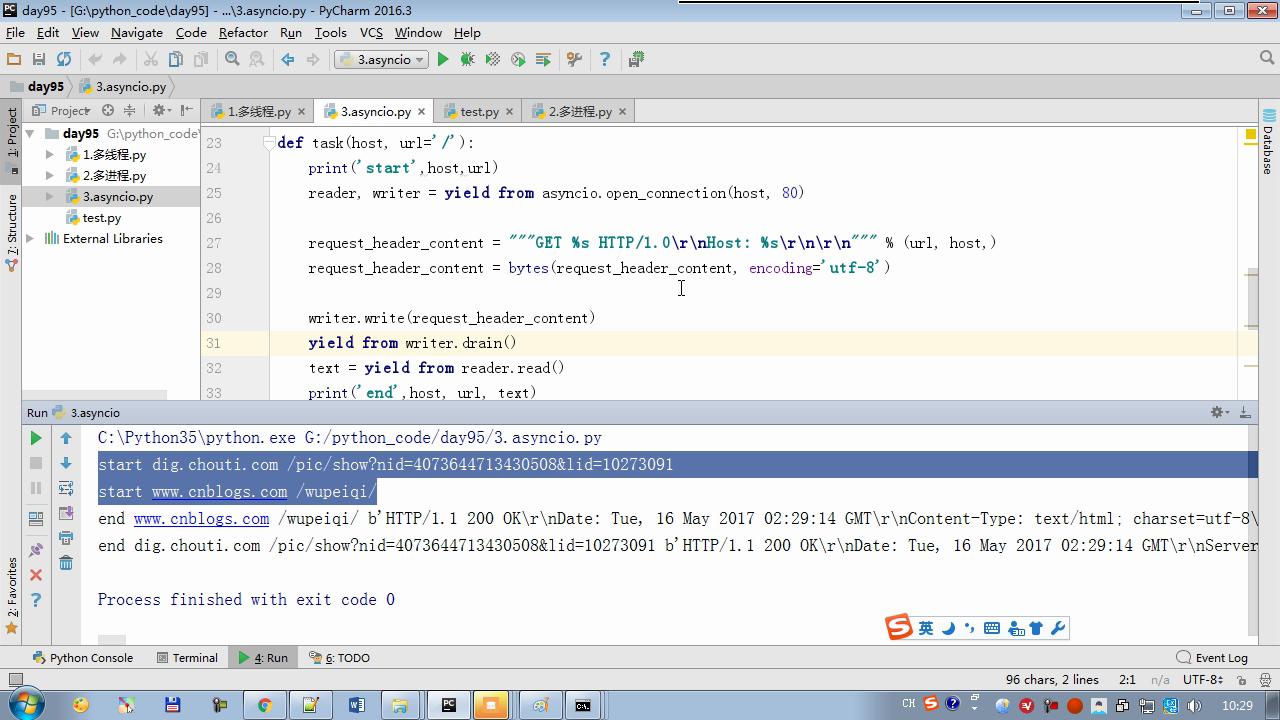Synchronize project with the refresh icon
1280x720 pixels.
(x=64, y=60)
